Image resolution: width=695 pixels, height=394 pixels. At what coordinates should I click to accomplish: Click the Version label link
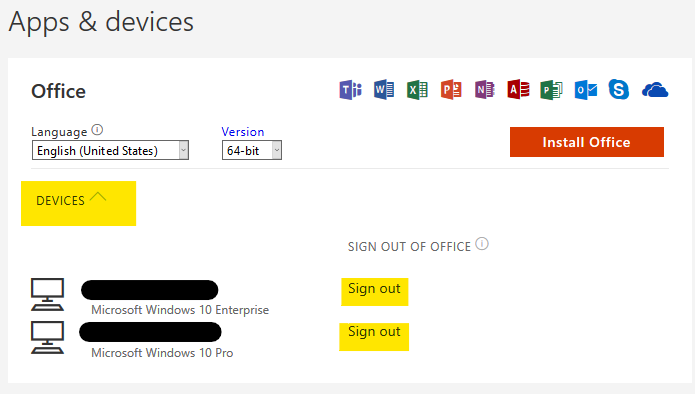pyautogui.click(x=242, y=132)
